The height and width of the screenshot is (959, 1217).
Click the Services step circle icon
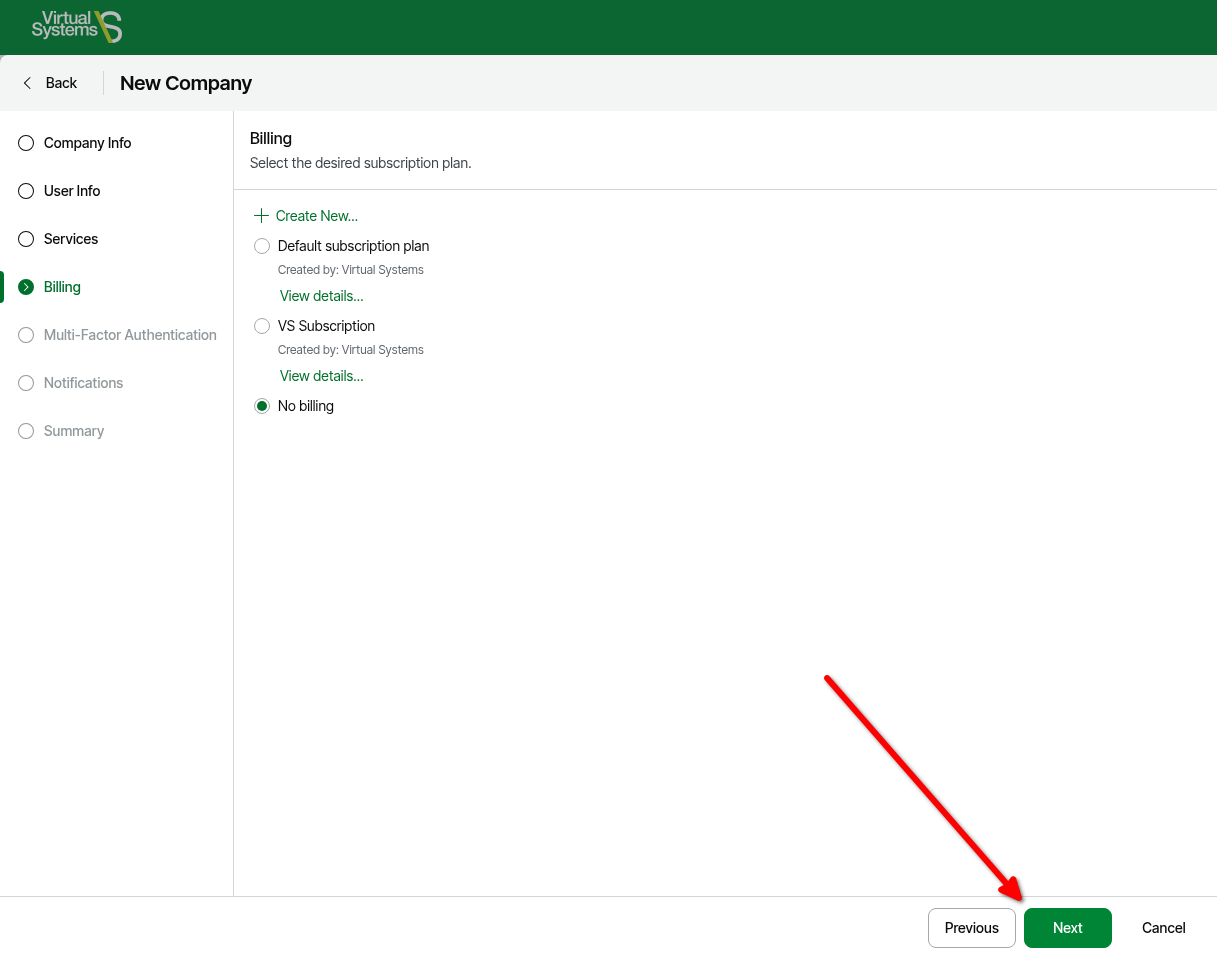coord(26,239)
